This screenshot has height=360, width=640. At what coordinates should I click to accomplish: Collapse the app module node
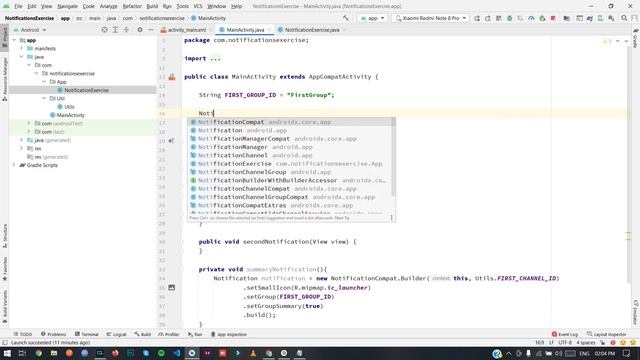(x=14, y=40)
